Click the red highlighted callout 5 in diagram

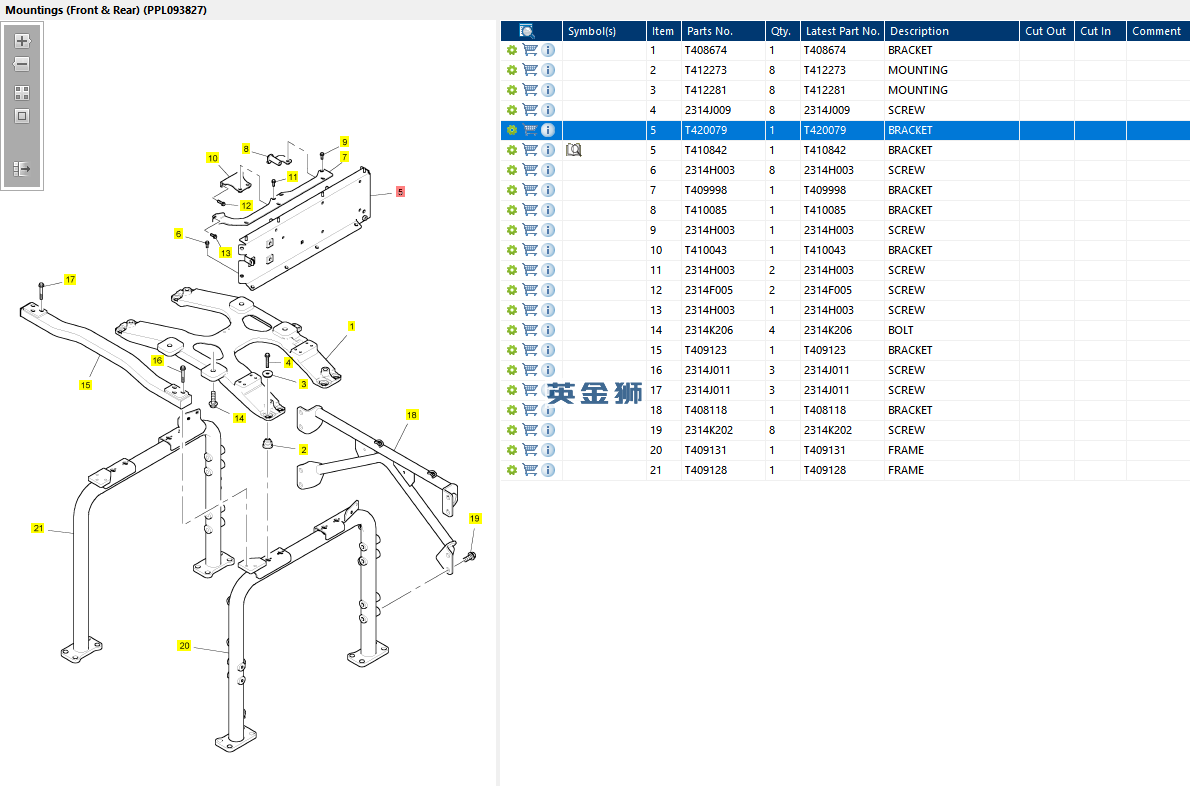point(400,191)
